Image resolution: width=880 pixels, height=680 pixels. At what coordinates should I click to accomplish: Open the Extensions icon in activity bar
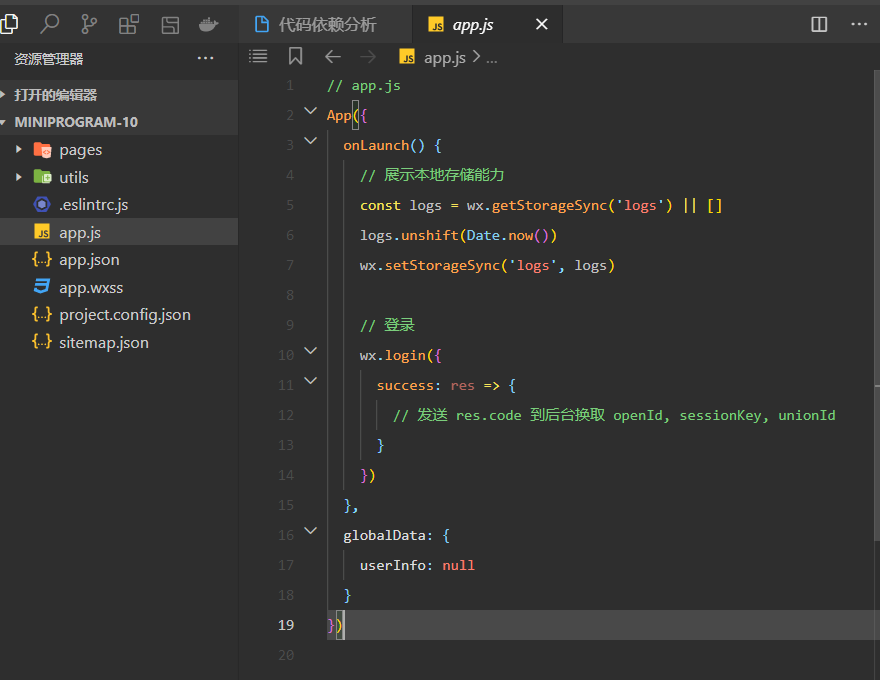[129, 24]
